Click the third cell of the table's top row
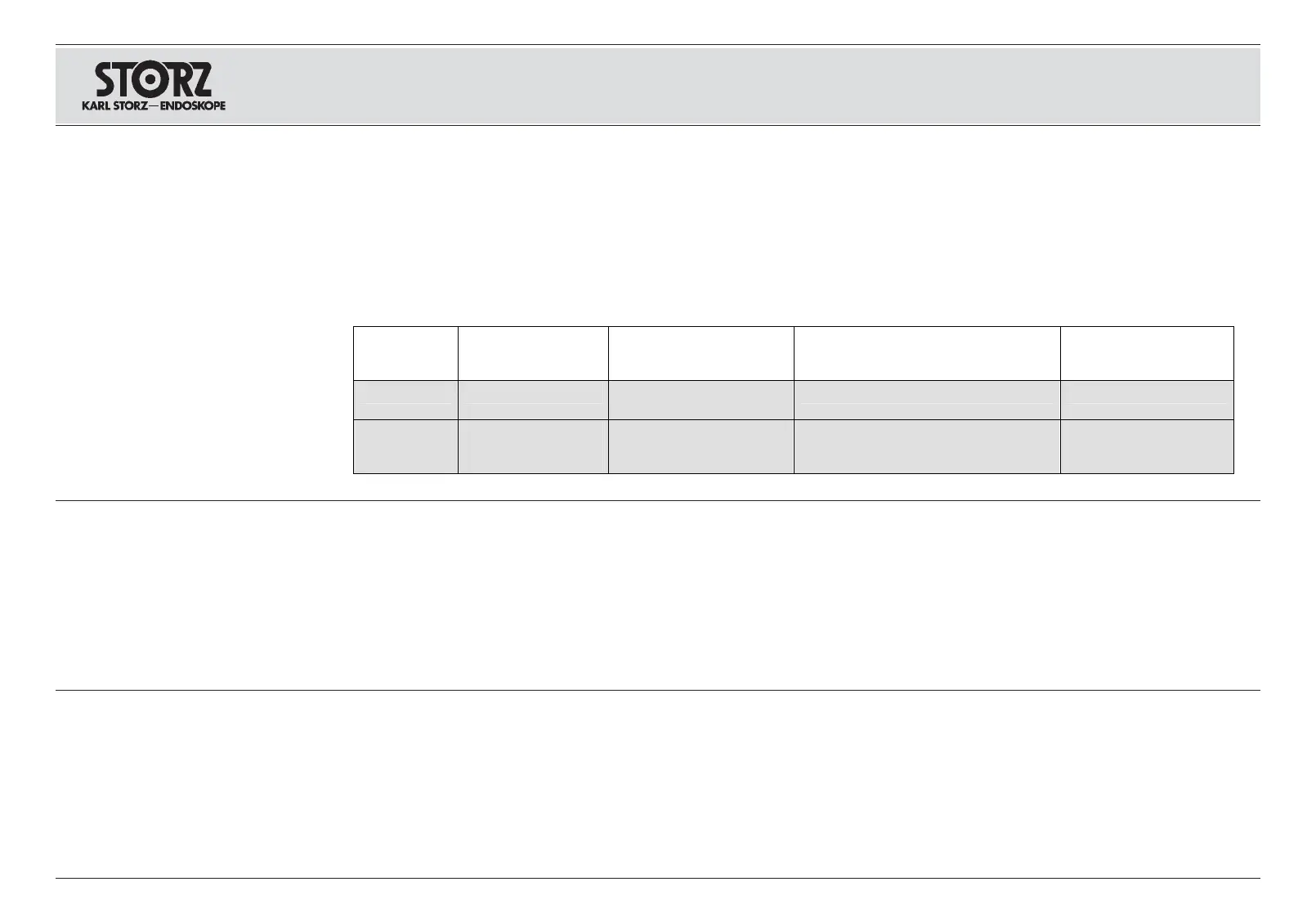 (x=701, y=353)
